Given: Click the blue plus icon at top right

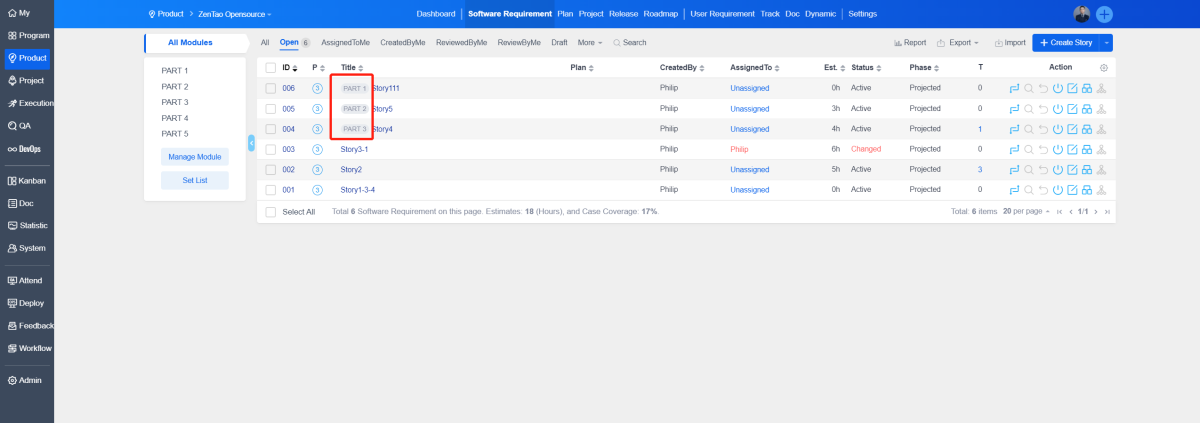Looking at the screenshot, I should (x=1105, y=14).
